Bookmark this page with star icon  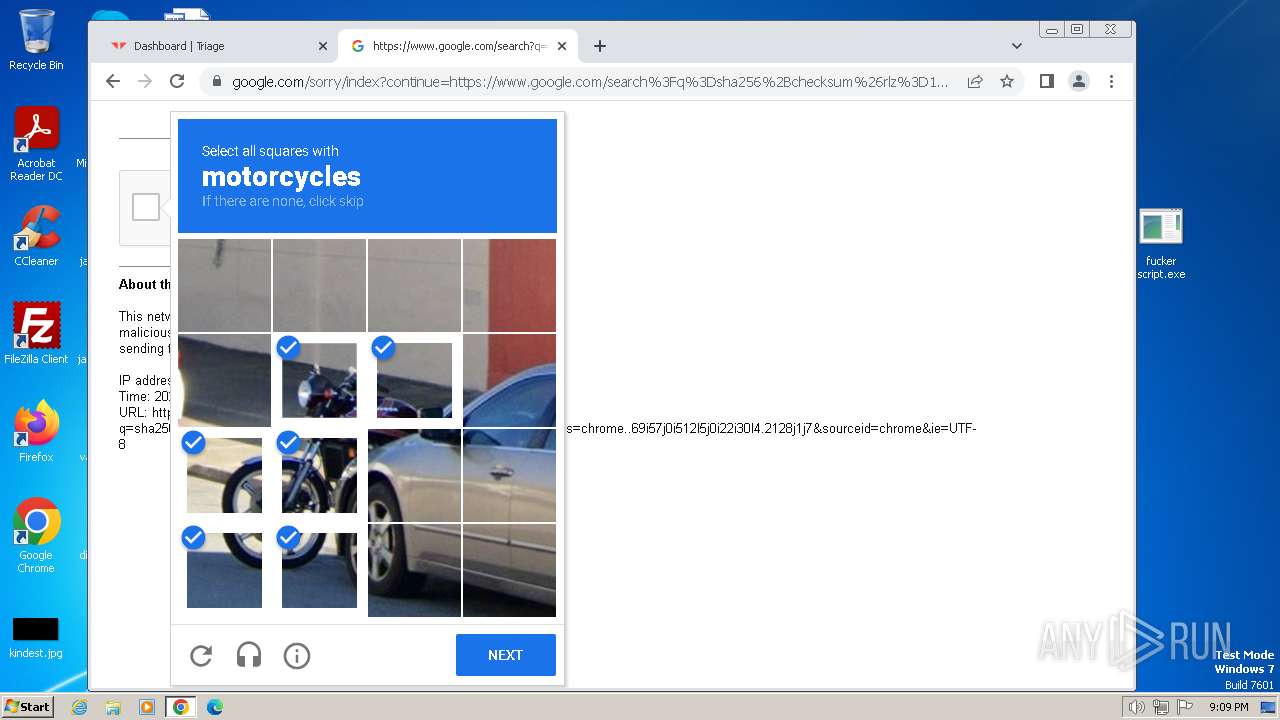tap(1007, 82)
